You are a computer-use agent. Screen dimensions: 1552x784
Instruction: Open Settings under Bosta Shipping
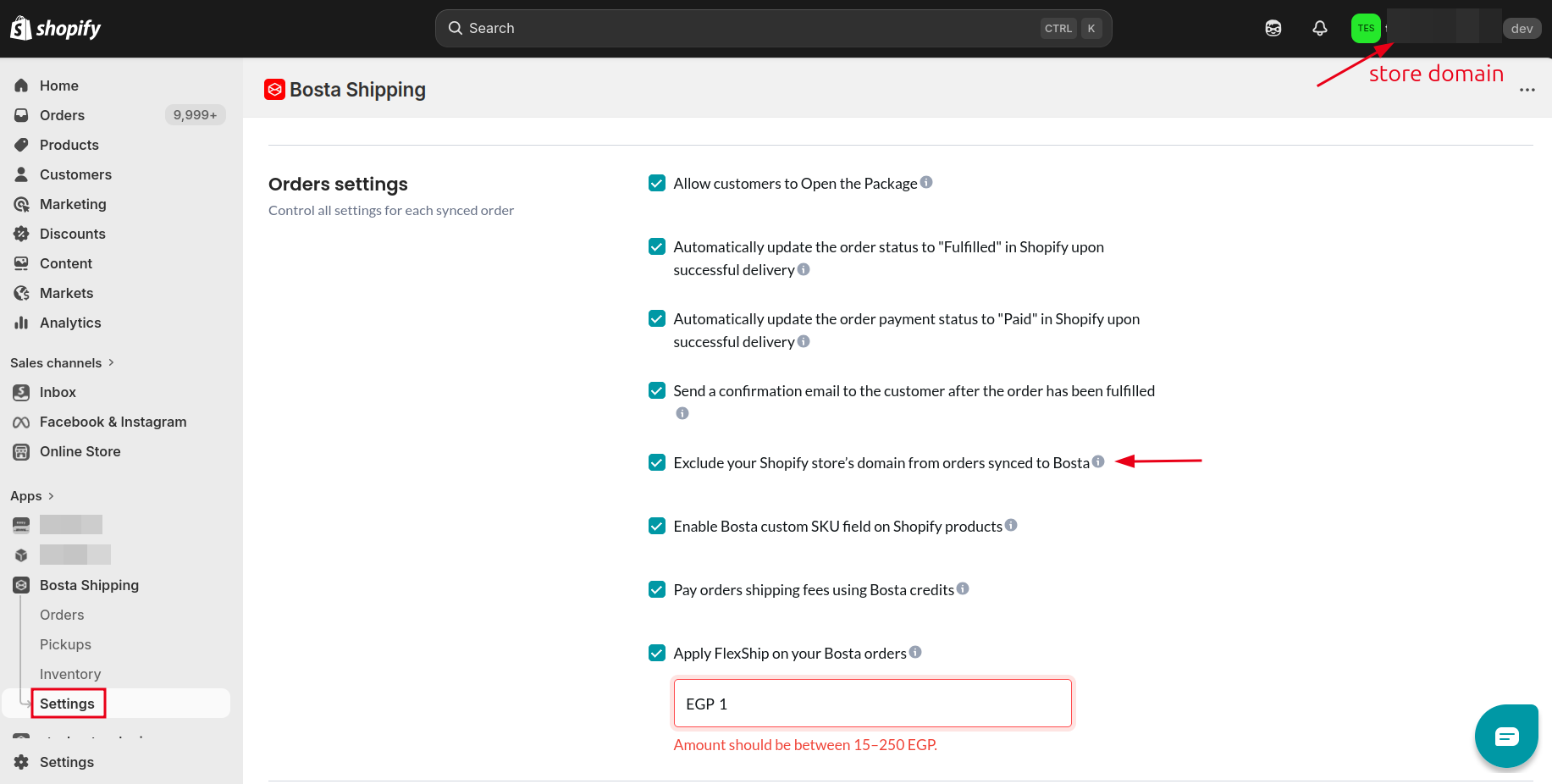[68, 704]
